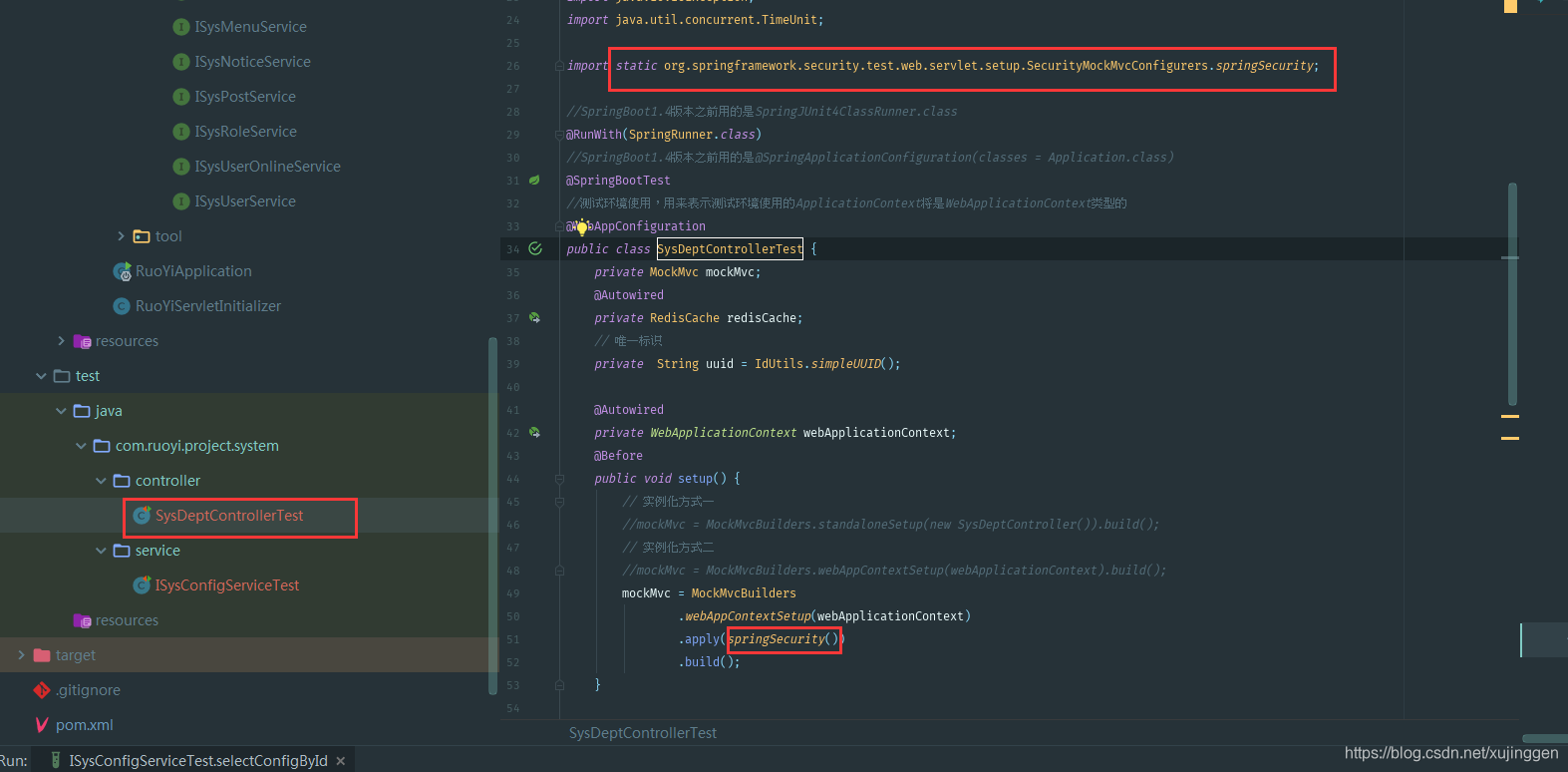Collapse the com.ruoyi.project.system package chevron
1568x772 pixels.
click(x=81, y=446)
